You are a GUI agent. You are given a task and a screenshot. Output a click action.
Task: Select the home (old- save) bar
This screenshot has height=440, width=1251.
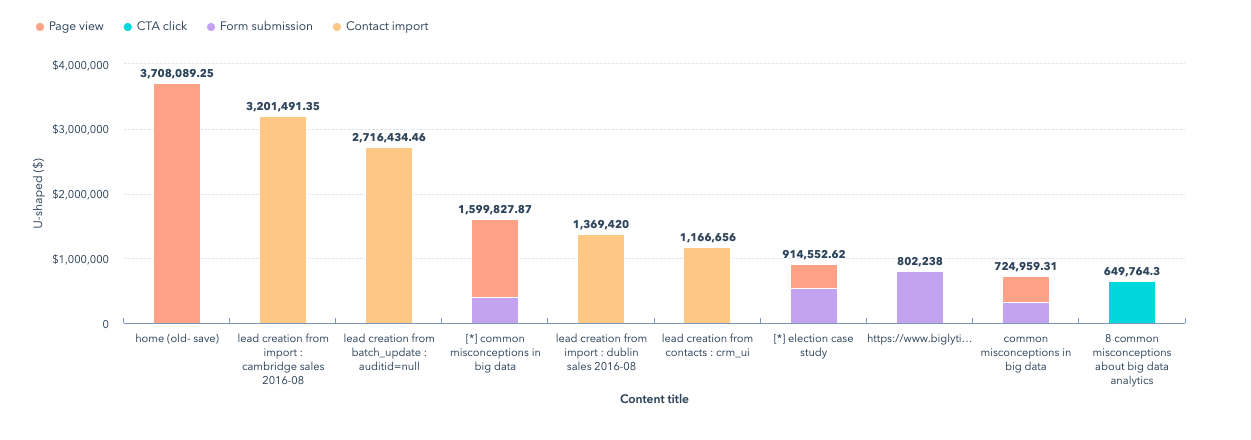[177, 204]
